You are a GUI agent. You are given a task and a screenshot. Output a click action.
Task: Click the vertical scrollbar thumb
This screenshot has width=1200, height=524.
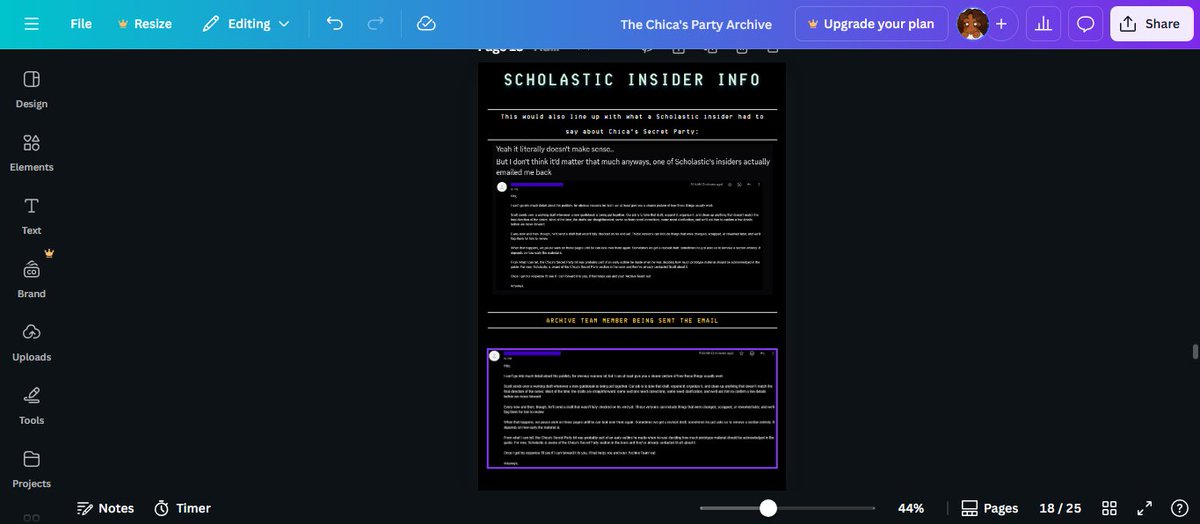(1194, 352)
